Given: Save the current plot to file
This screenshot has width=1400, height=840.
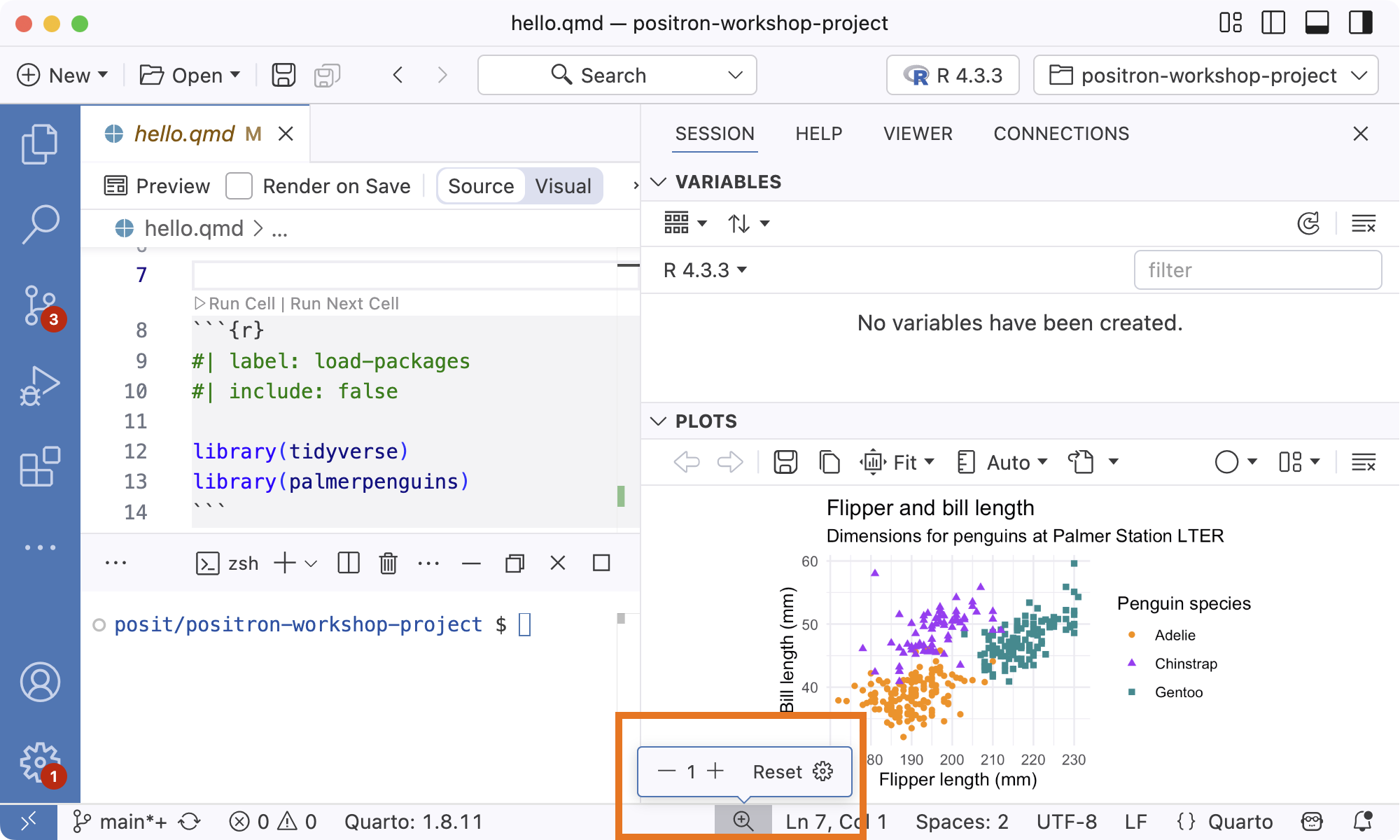Looking at the screenshot, I should tap(785, 462).
